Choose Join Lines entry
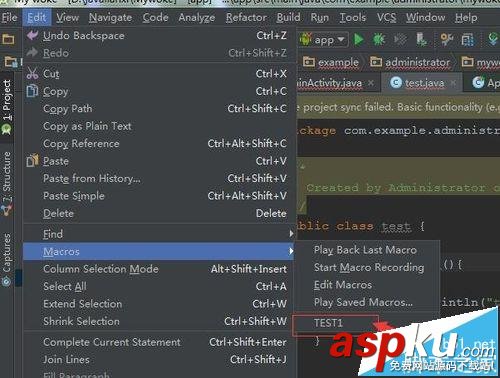This screenshot has width=500, height=378. point(157,360)
